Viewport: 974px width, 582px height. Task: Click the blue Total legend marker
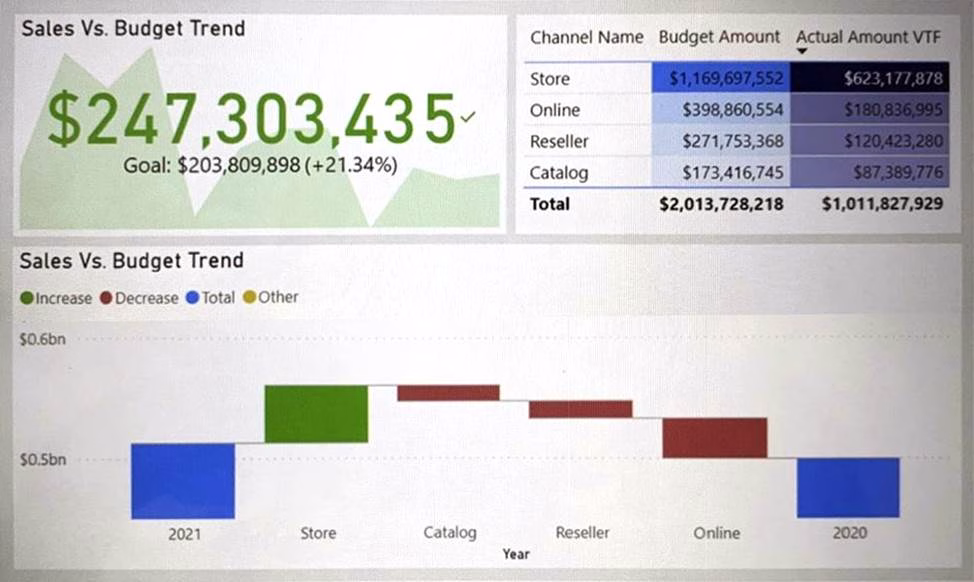[192, 298]
